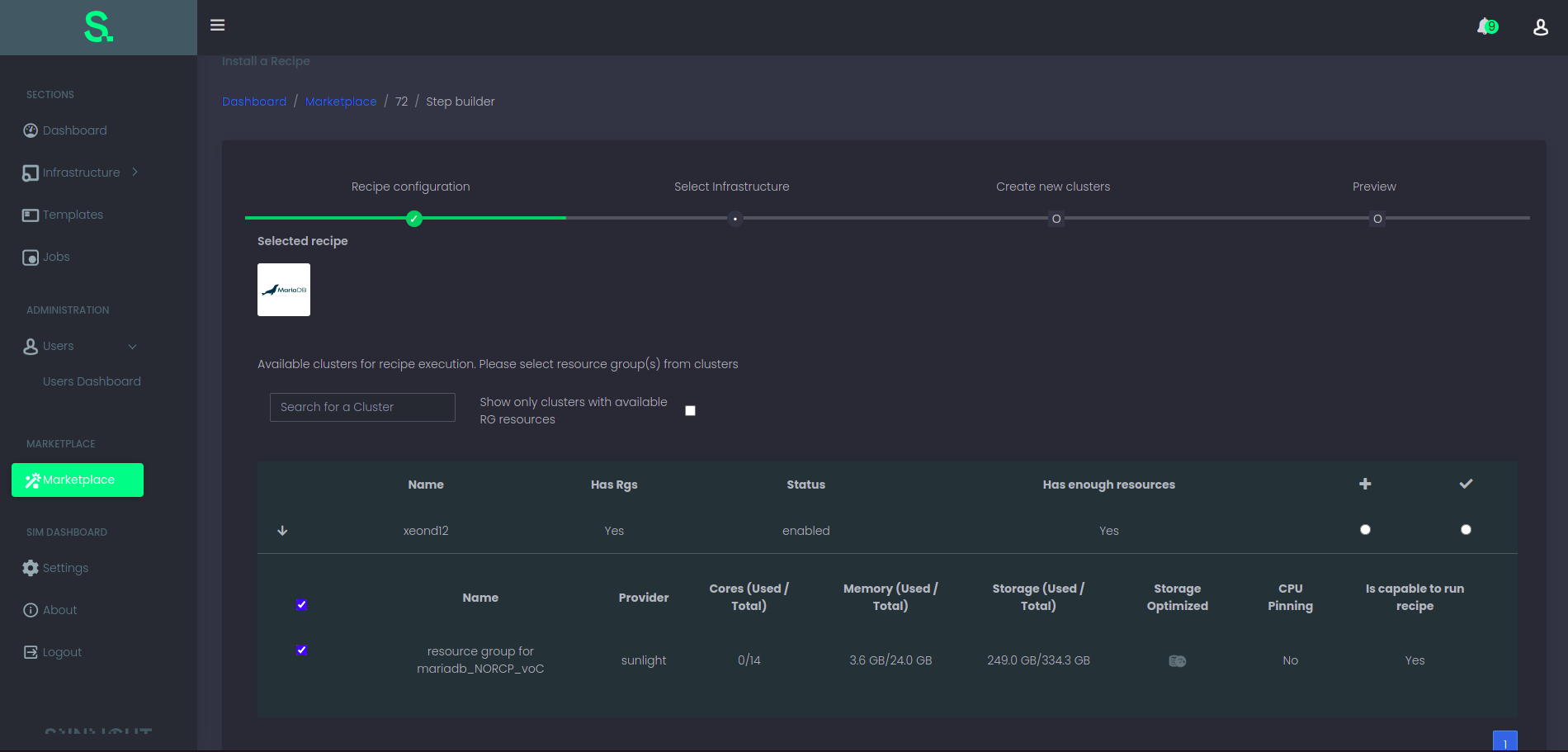Click the '0/14' cores value
This screenshot has width=1568, height=752.
749,660
